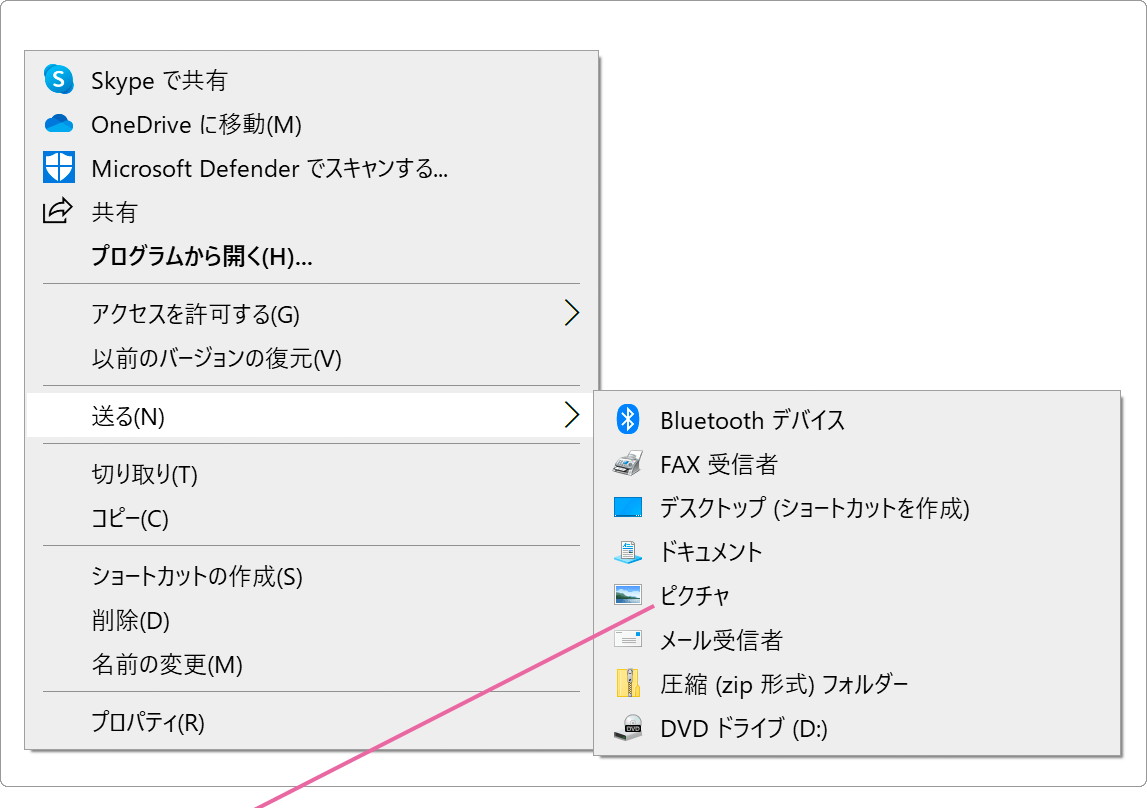This screenshot has height=808, width=1147.
Task: Expand the 送る(N) submenu arrow
Action: point(572,415)
